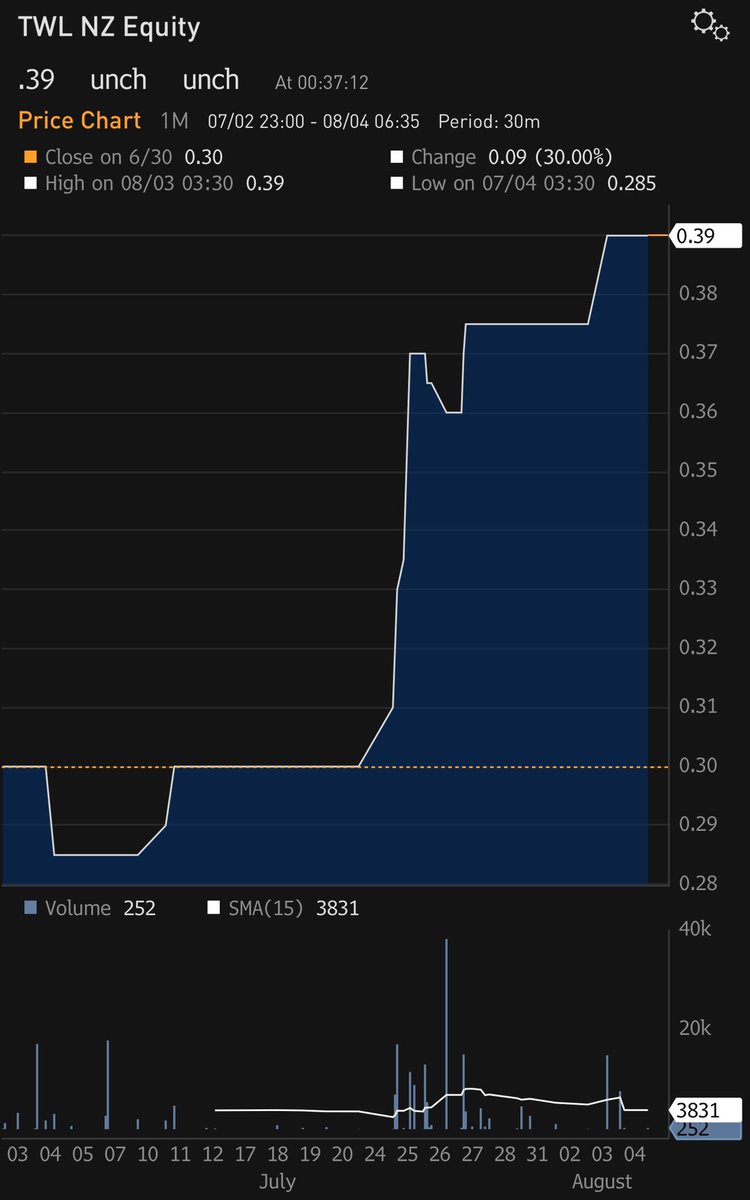Image resolution: width=750 pixels, height=1200 pixels.
Task: Open the Price Chart tab label
Action: pos(79,121)
